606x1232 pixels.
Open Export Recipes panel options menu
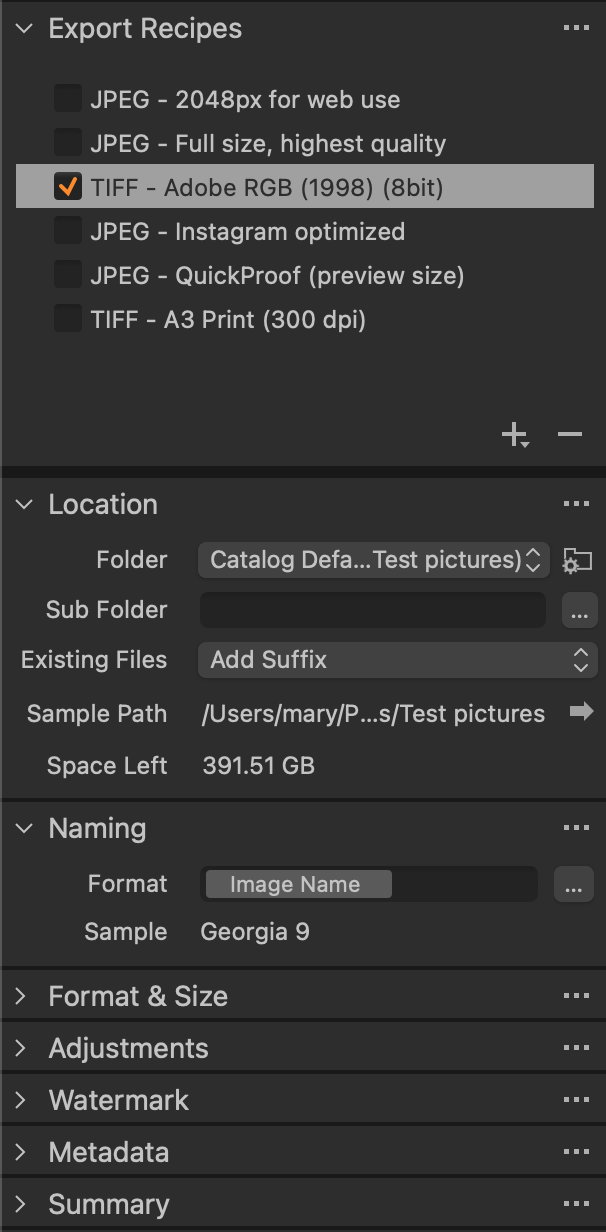576,28
